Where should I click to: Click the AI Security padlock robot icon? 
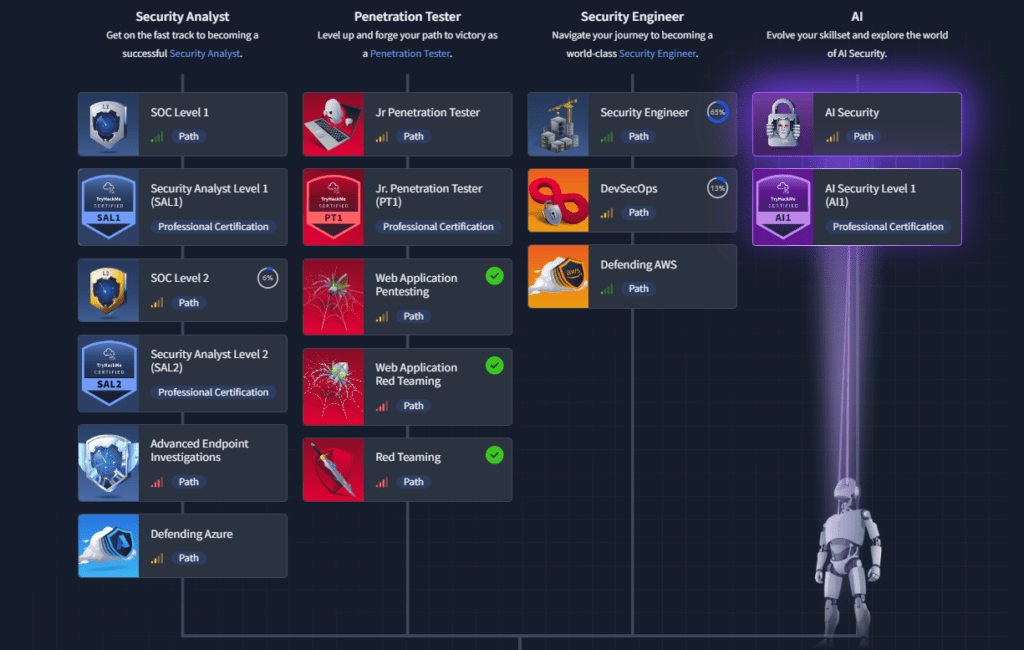[783, 124]
